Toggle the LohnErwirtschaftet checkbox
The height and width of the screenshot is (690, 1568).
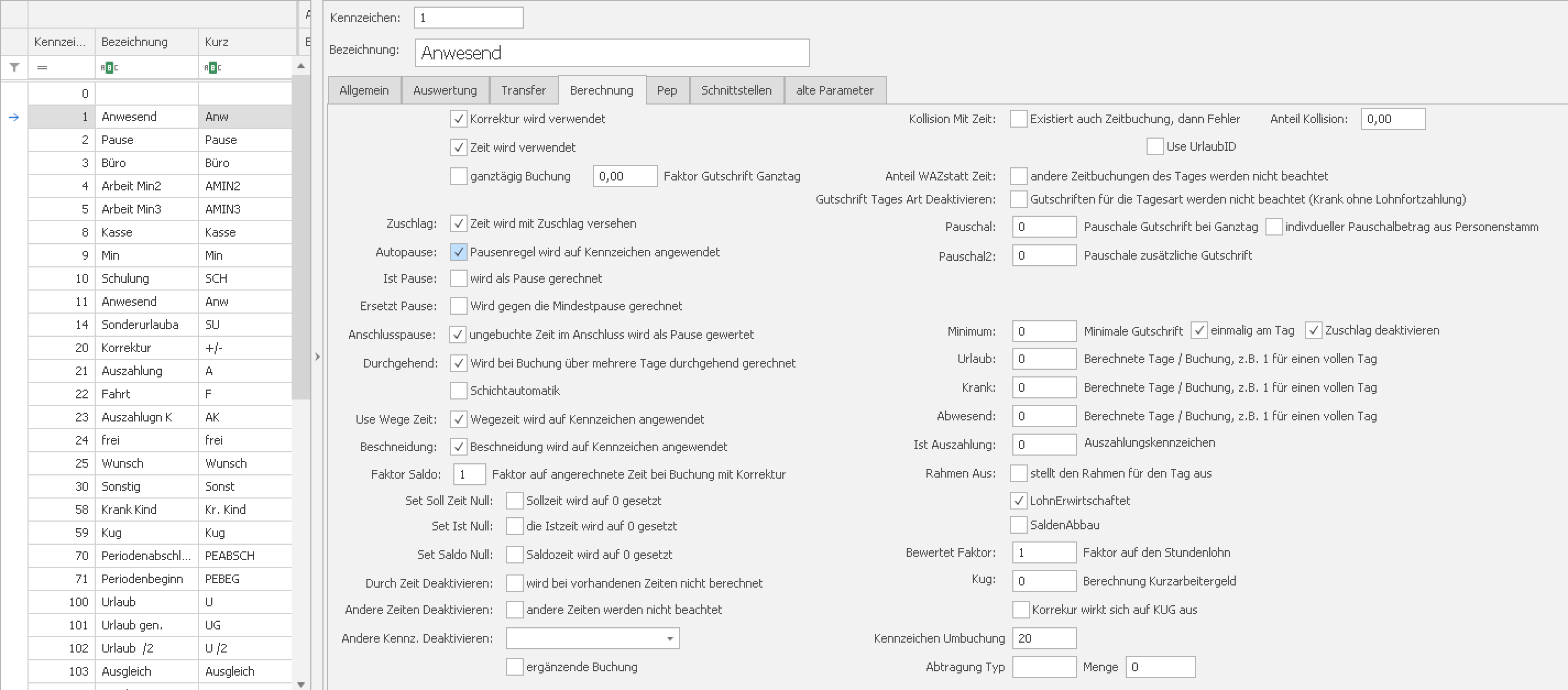tap(1018, 501)
